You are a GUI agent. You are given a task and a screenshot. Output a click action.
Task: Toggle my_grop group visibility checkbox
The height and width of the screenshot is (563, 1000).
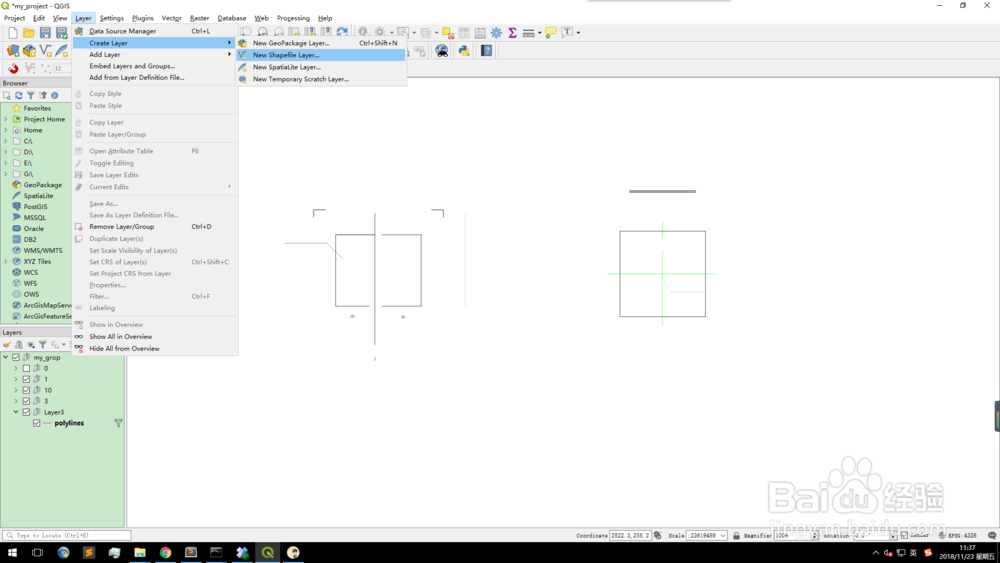click(16, 357)
